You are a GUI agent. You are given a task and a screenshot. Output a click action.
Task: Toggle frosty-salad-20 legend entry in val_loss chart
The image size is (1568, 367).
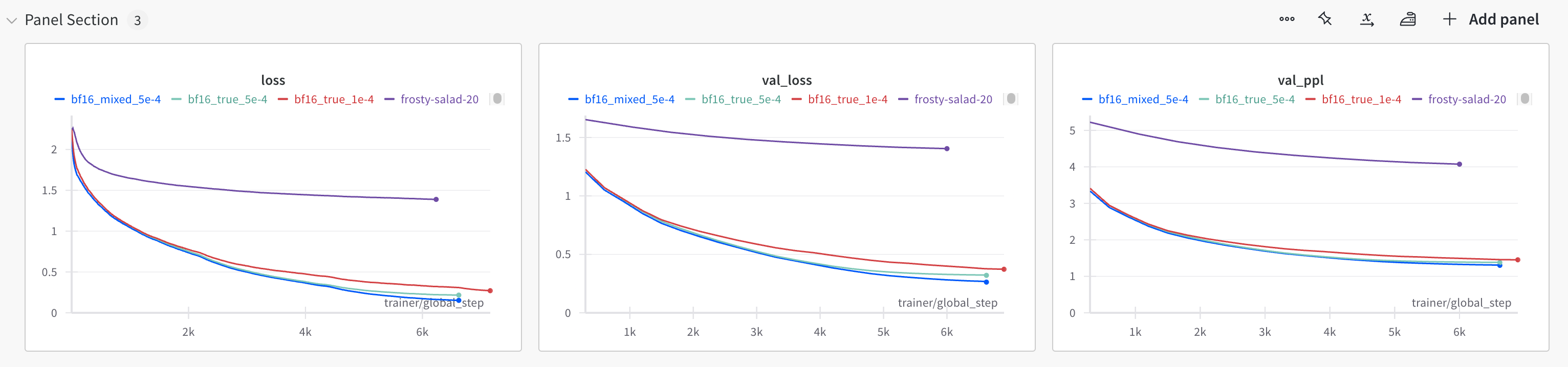952,99
